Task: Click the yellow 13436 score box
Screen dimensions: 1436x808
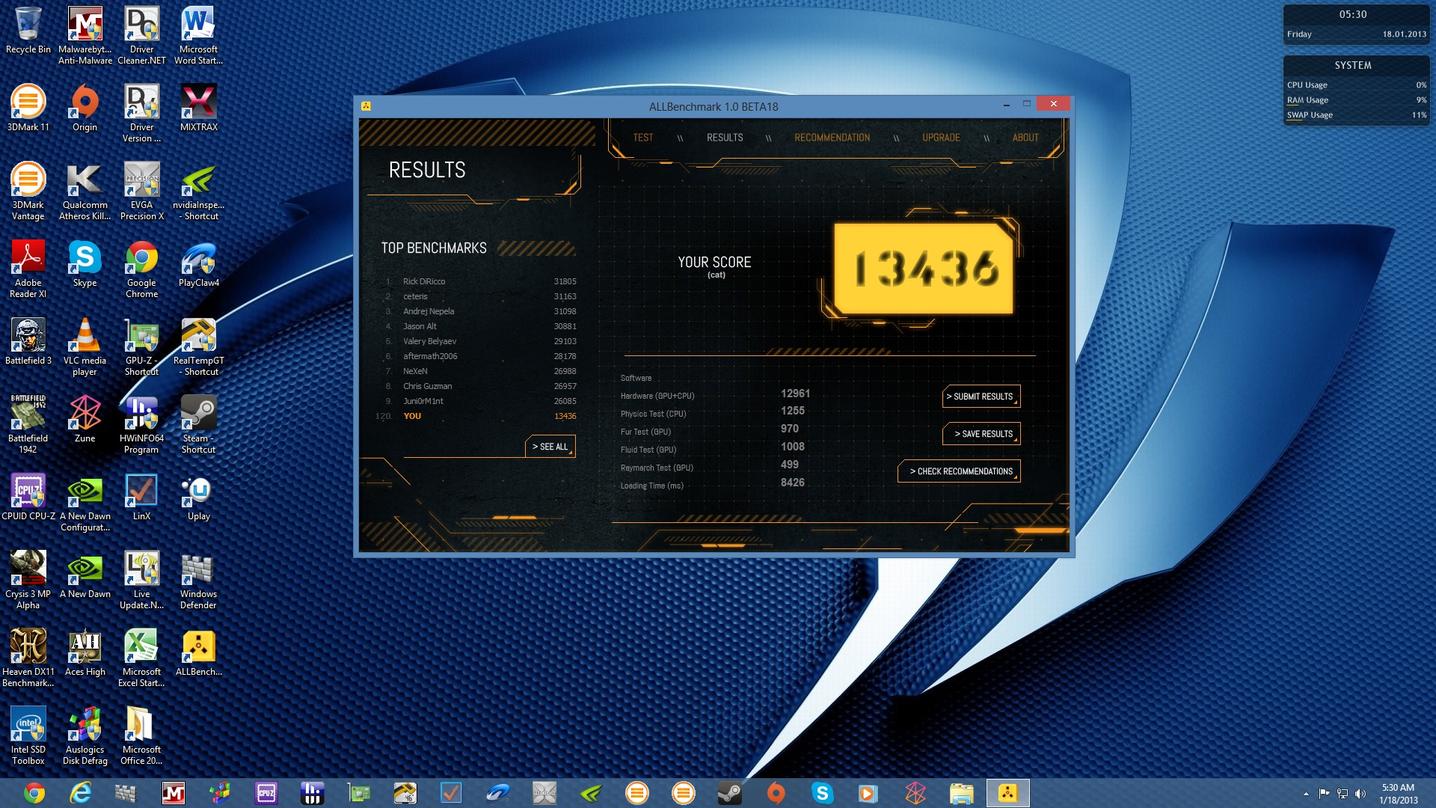Action: coord(924,268)
